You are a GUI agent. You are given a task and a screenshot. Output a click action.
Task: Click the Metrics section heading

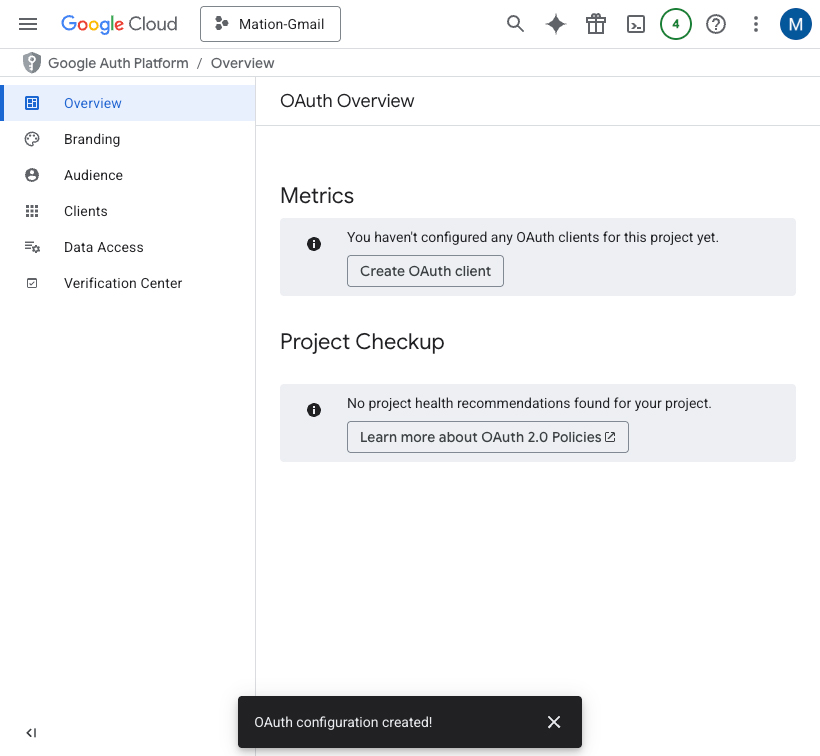point(317,196)
